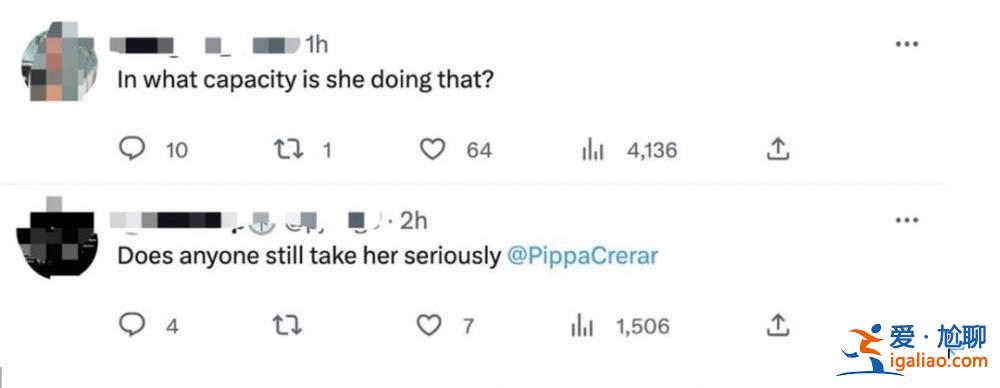Open more options on the first tweet
Screen dimensions: 1000x388
point(906,44)
